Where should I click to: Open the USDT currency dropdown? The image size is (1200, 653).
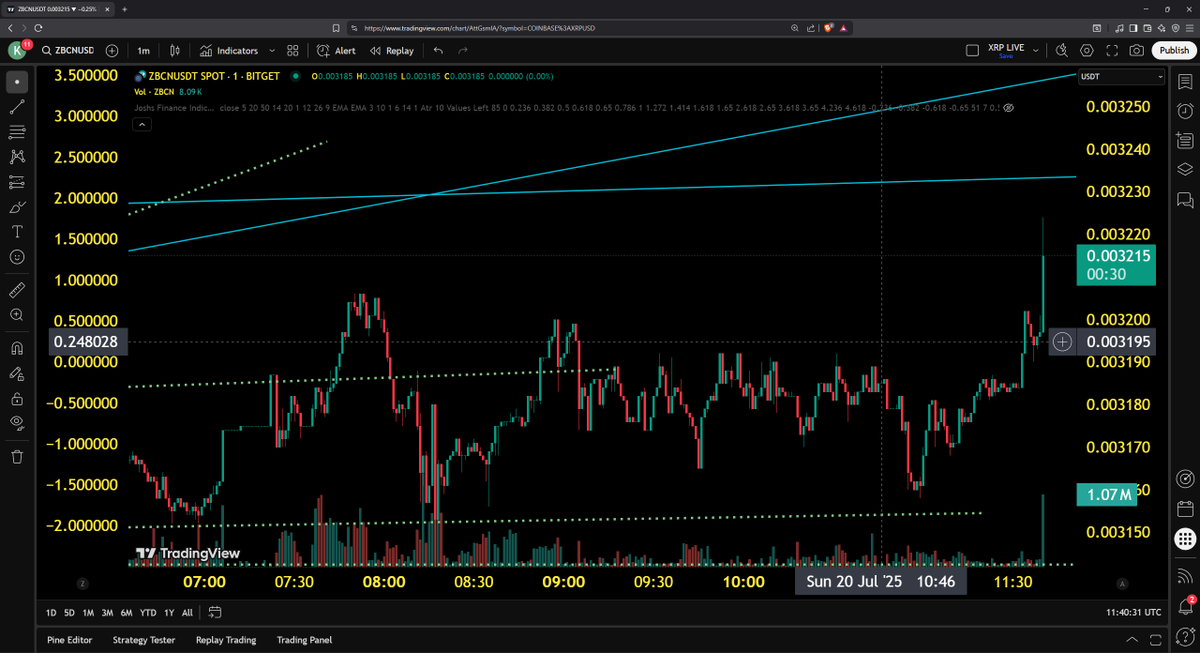[x=1122, y=77]
